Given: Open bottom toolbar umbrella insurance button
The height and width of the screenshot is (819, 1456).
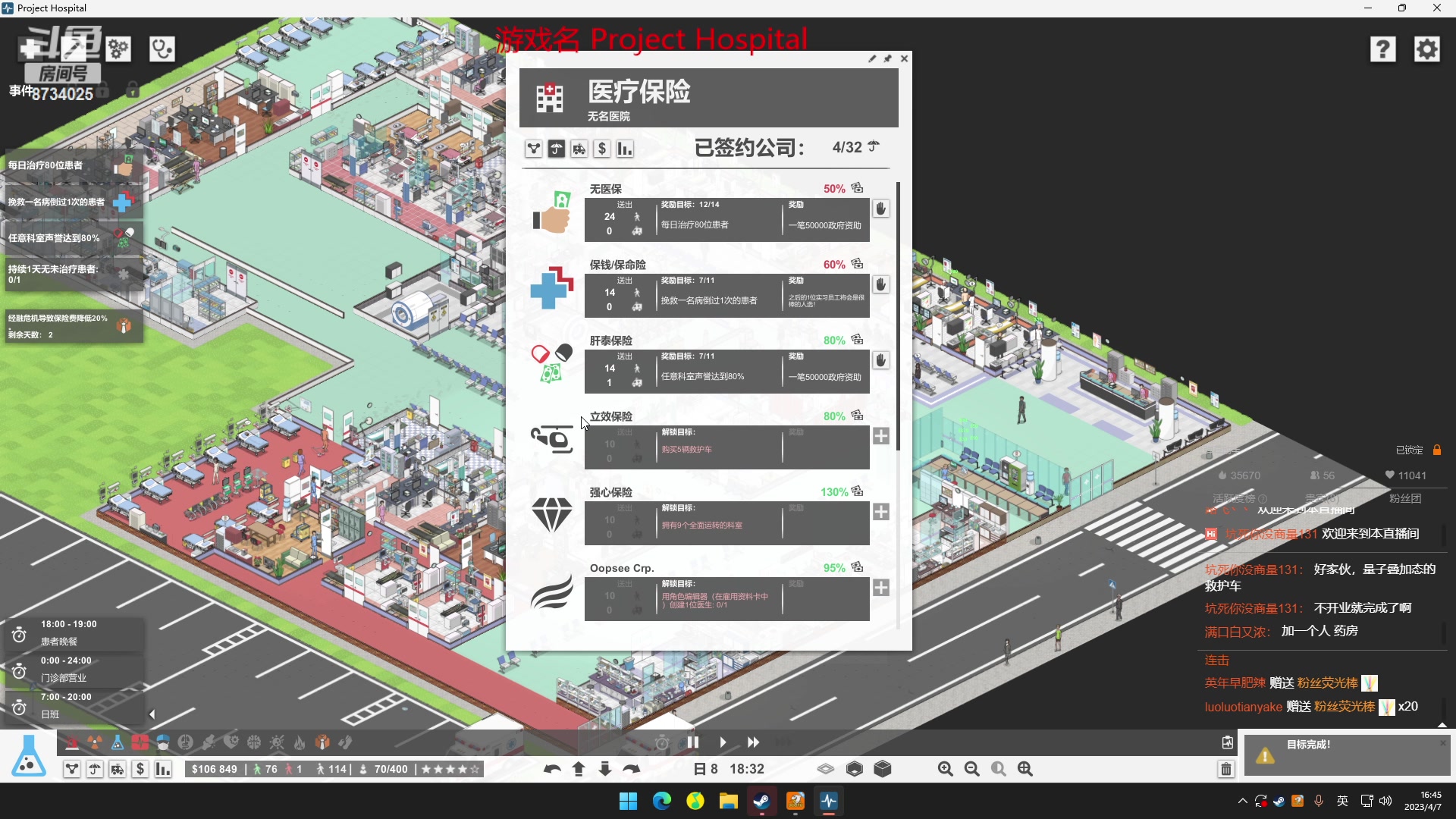Looking at the screenshot, I should [x=95, y=769].
